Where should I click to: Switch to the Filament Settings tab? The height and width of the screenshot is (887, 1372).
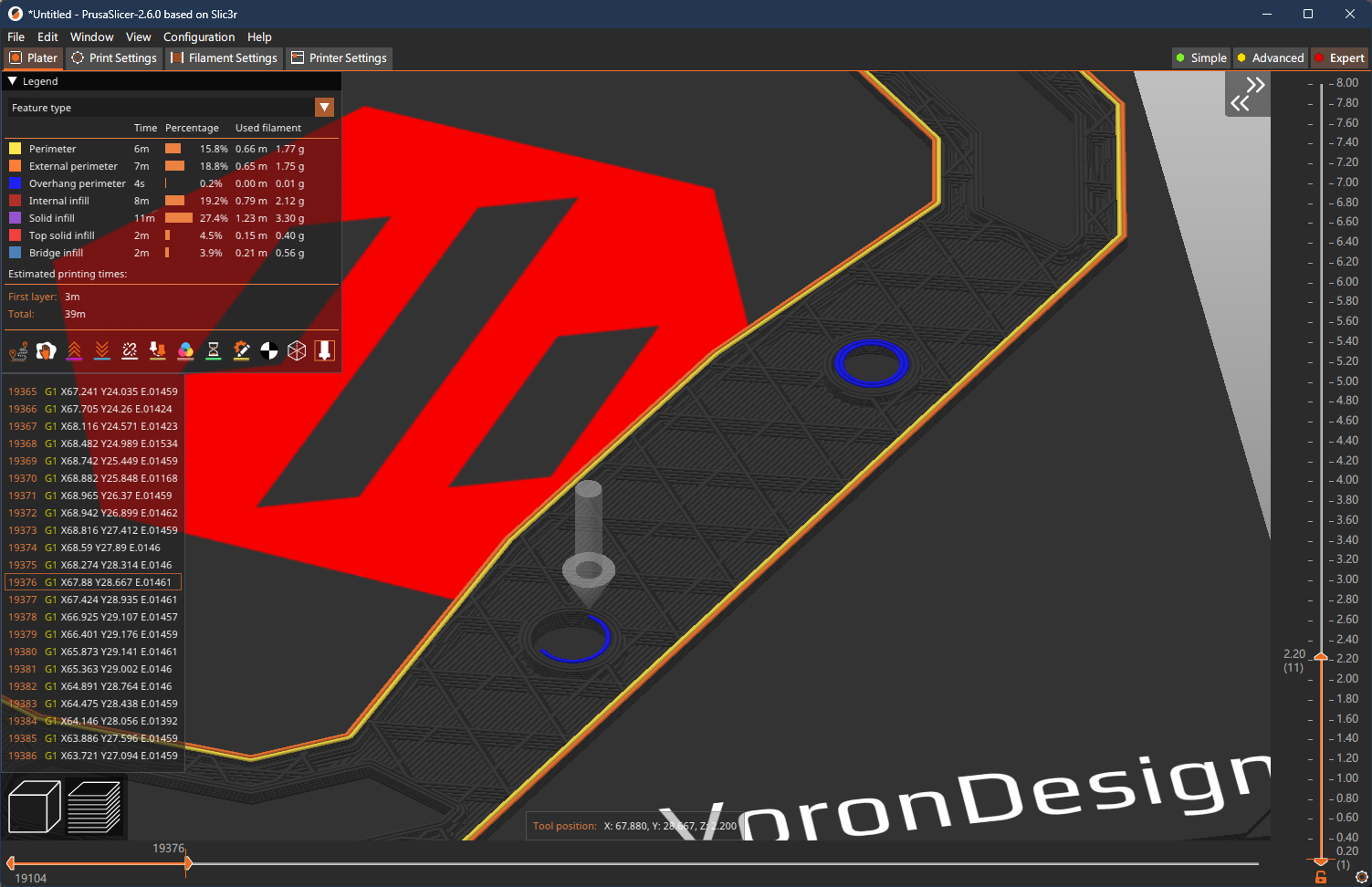pos(224,57)
